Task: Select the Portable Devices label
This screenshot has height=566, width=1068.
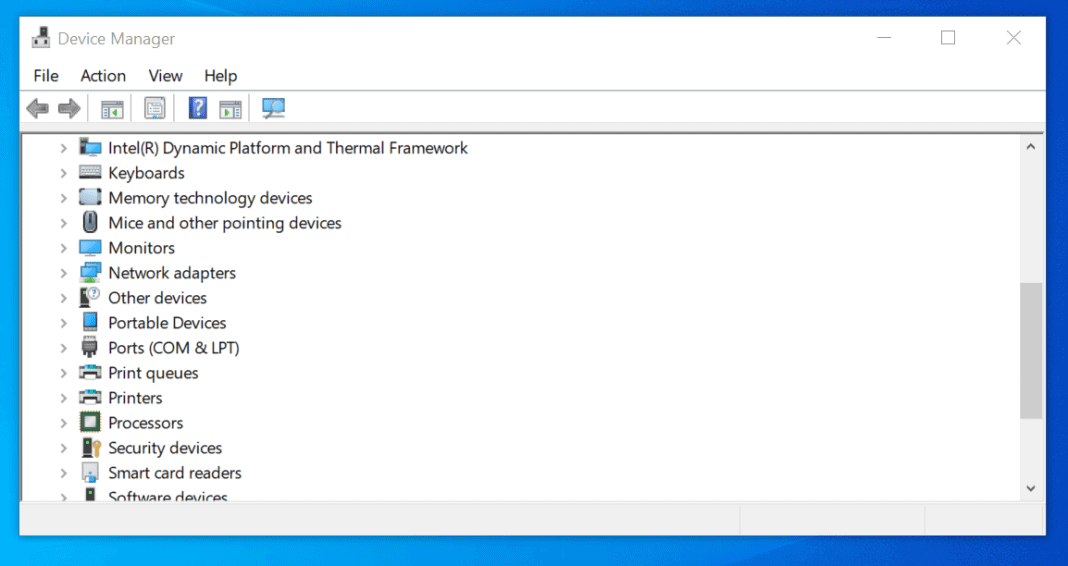Action: (x=167, y=323)
